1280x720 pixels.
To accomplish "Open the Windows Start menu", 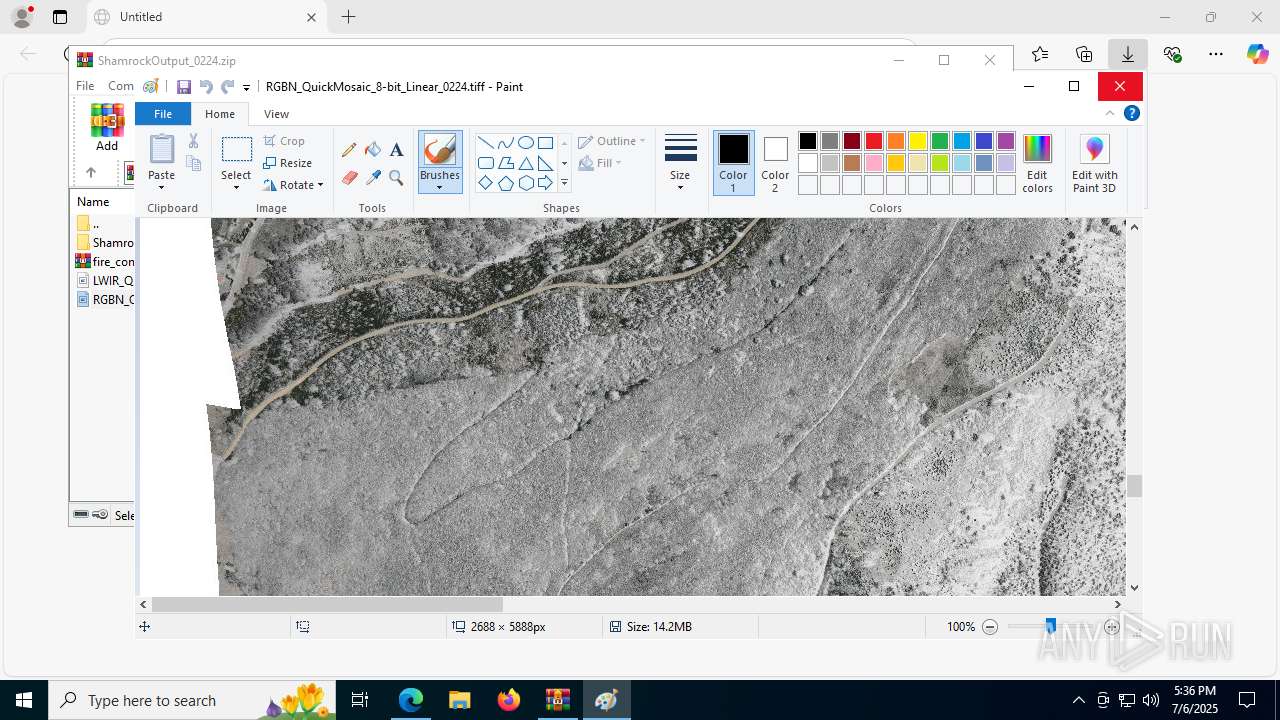I will point(24,700).
